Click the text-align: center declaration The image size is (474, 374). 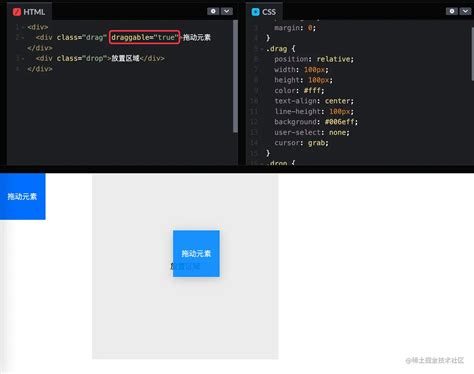click(314, 101)
